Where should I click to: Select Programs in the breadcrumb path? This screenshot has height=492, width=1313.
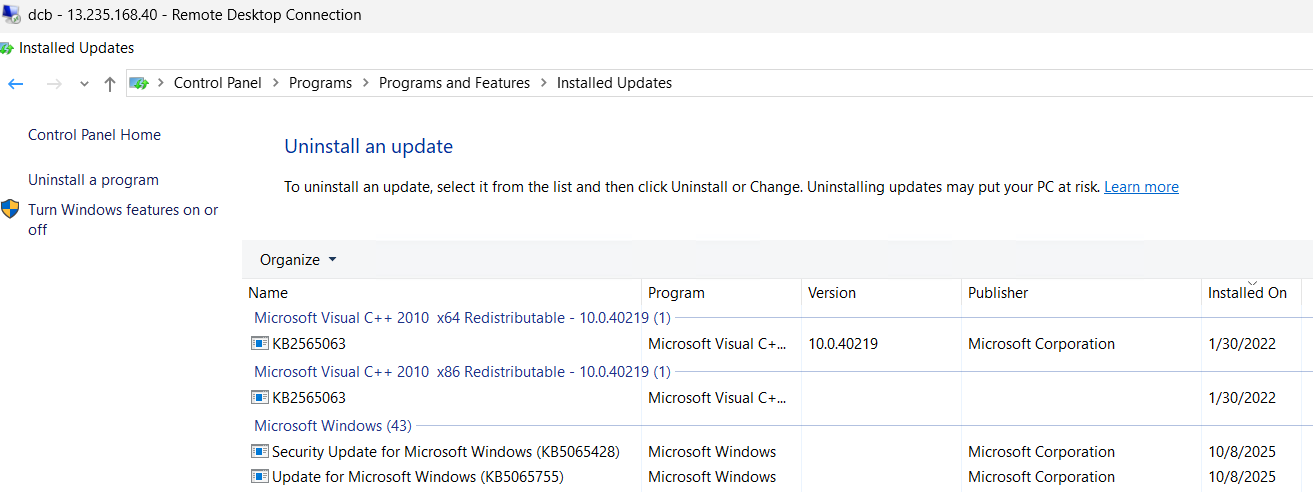[x=320, y=83]
